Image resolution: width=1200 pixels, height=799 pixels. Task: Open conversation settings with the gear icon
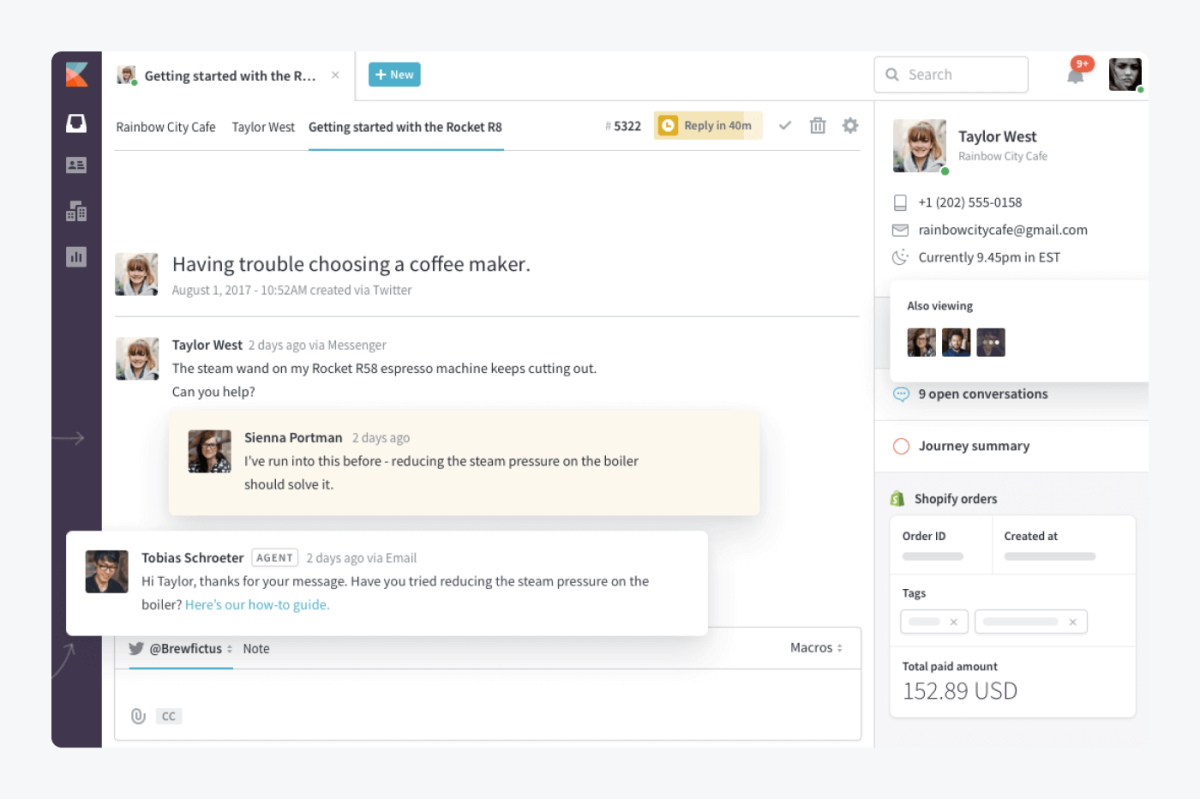850,125
